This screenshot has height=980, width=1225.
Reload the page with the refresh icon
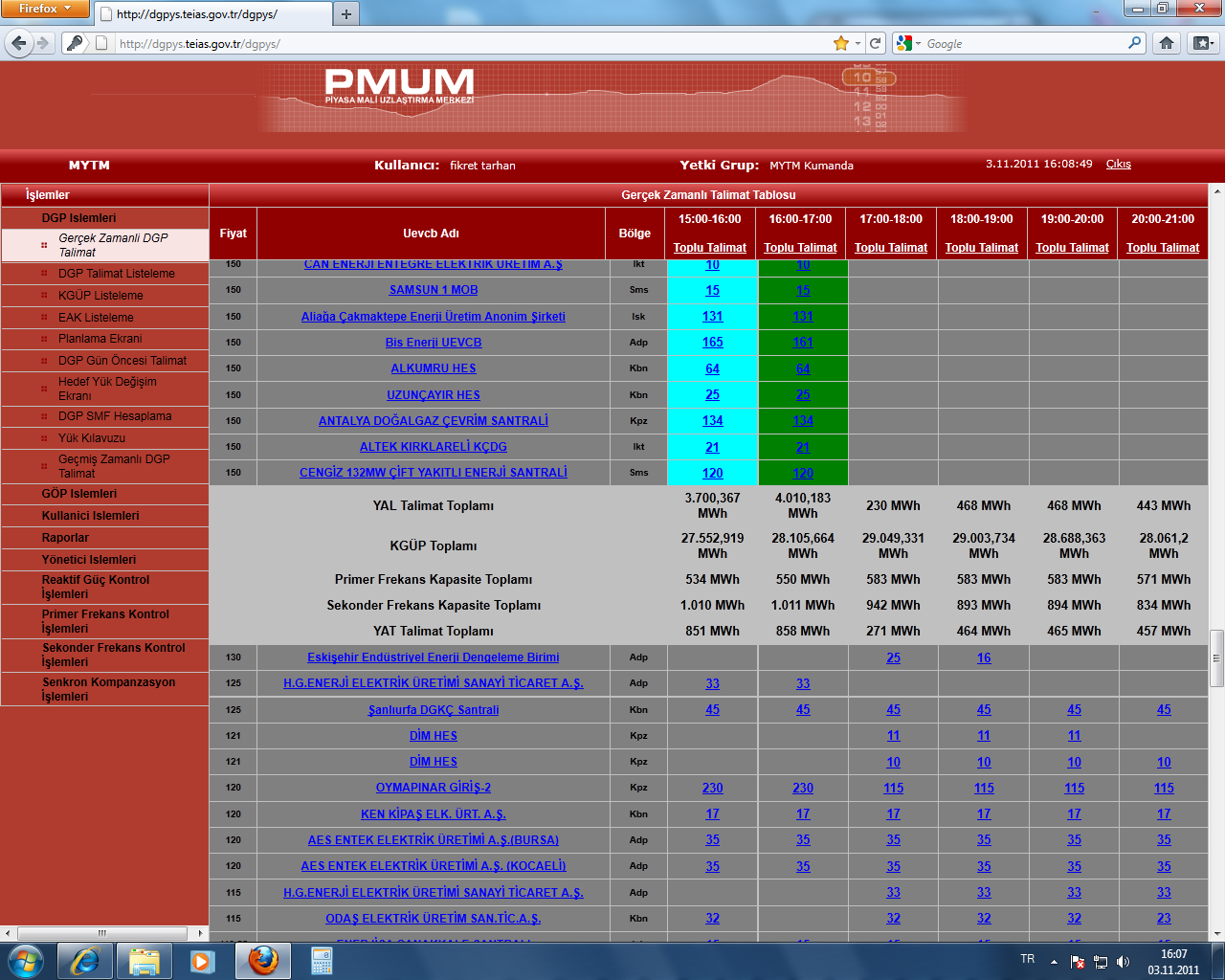[x=875, y=43]
